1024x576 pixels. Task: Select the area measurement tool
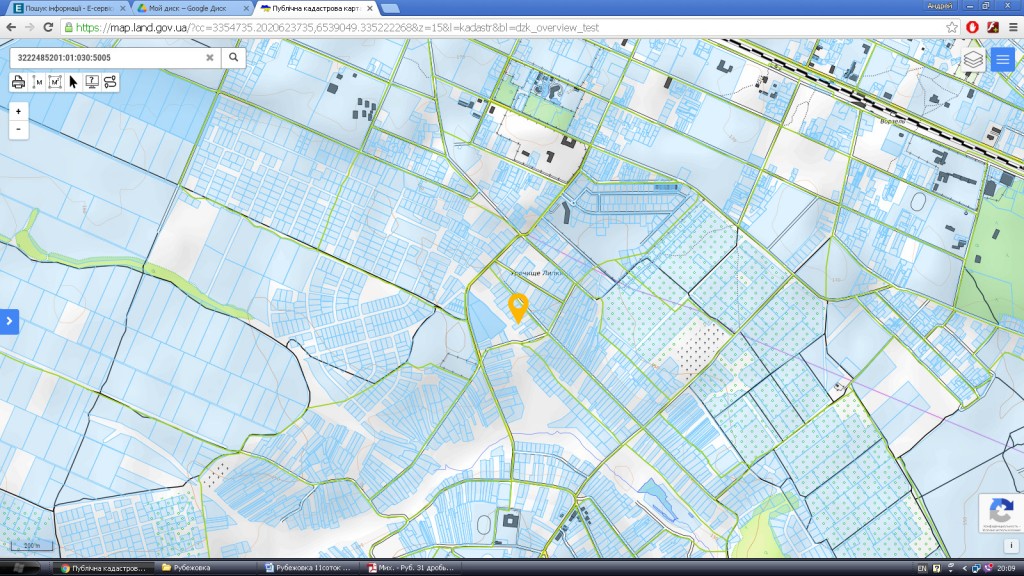(55, 82)
